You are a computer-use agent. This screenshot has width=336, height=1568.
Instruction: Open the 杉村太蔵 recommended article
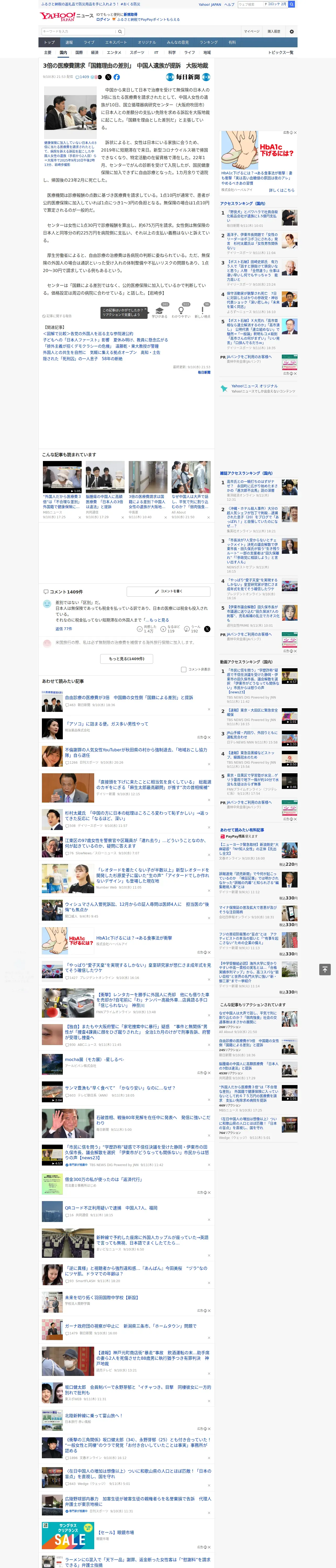click(137, 816)
